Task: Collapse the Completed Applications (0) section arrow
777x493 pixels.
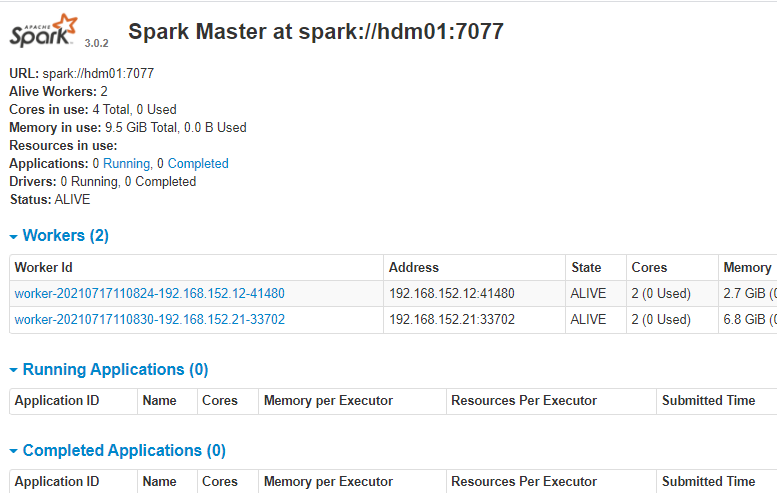Action: [x=13, y=451]
